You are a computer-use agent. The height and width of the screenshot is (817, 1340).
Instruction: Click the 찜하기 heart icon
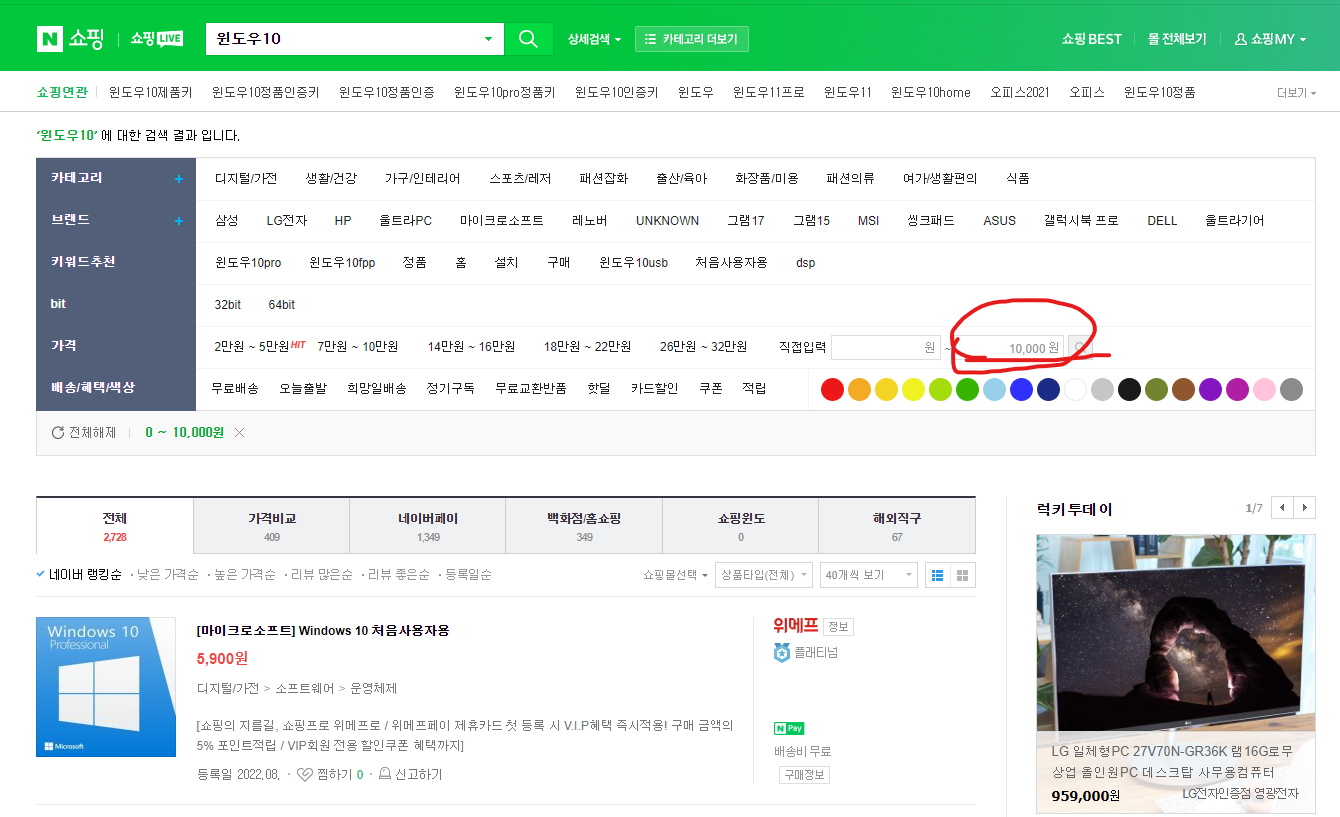(305, 775)
